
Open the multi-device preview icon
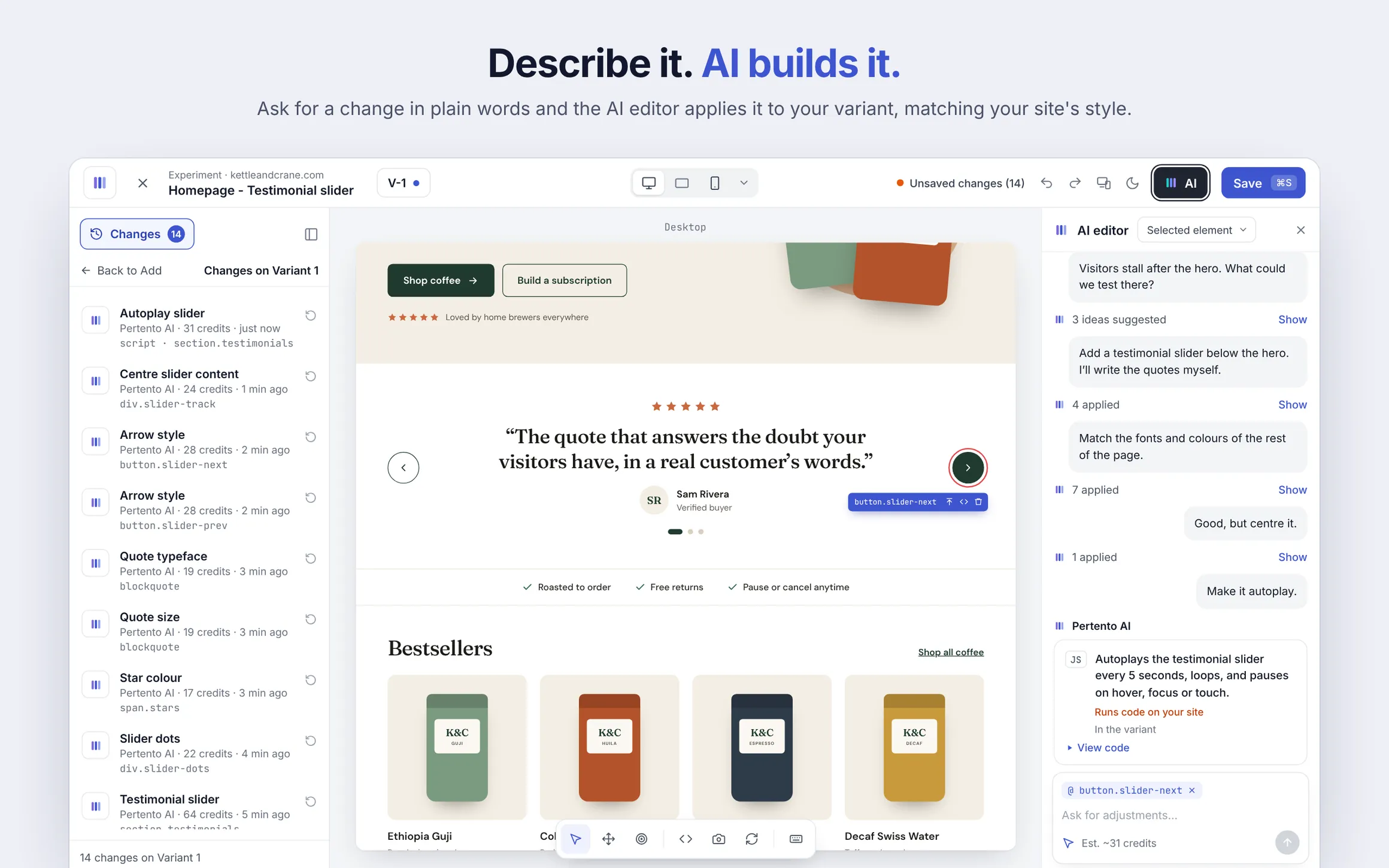(x=1103, y=183)
